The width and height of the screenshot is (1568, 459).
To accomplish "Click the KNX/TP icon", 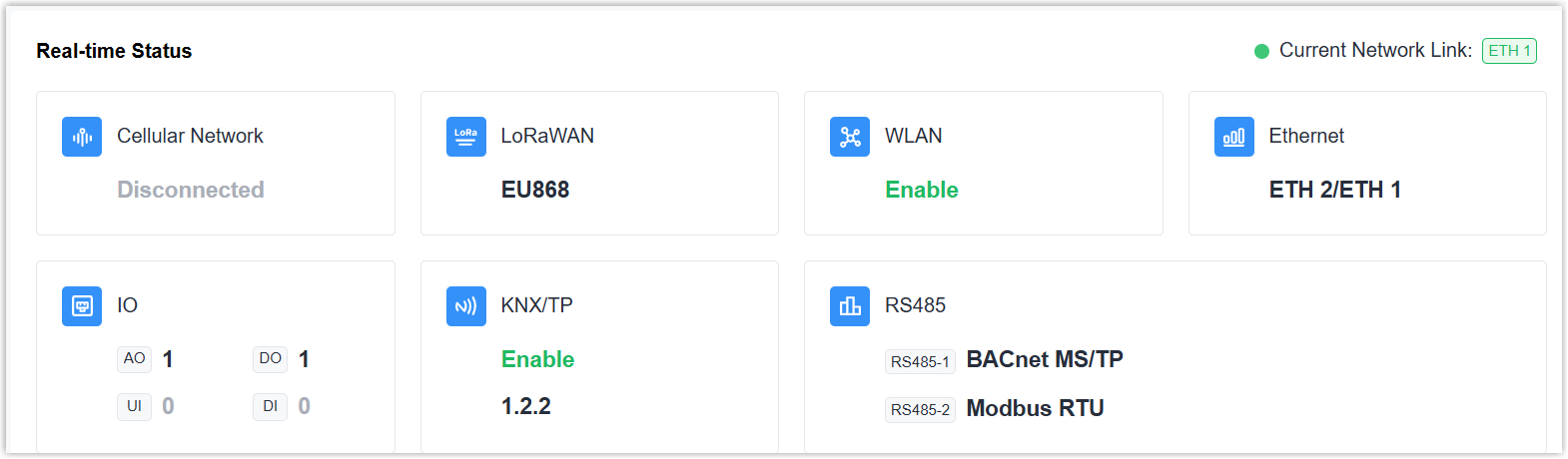I will [465, 306].
